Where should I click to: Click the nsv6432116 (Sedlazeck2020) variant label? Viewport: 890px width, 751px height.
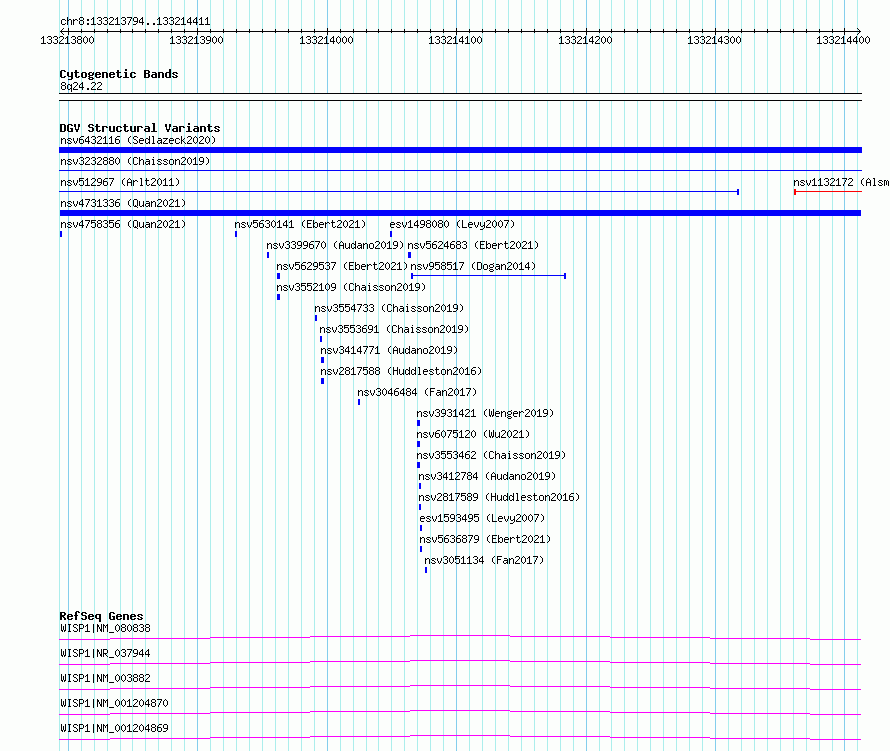138,140
